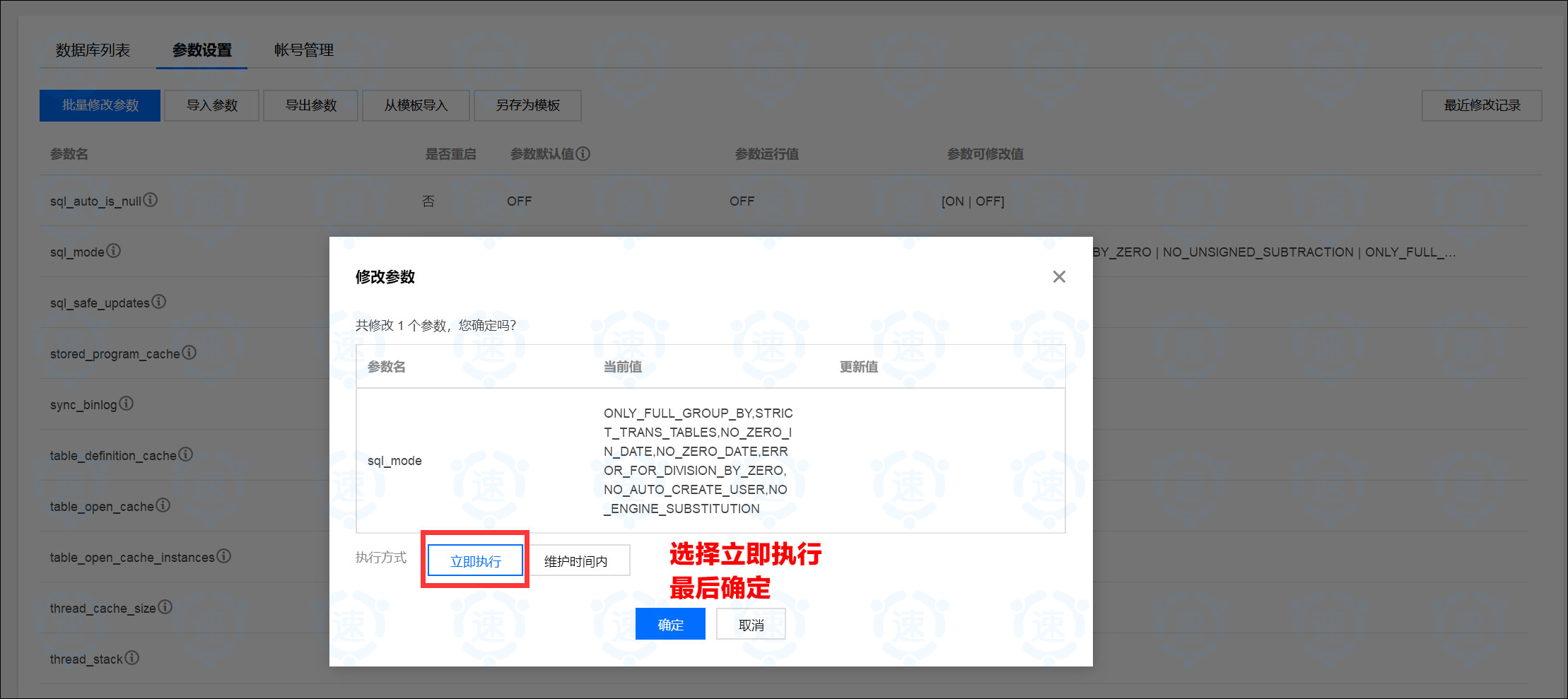Click info icon beside table_open_cache parameter
The image size is (1568, 699).
(x=163, y=505)
